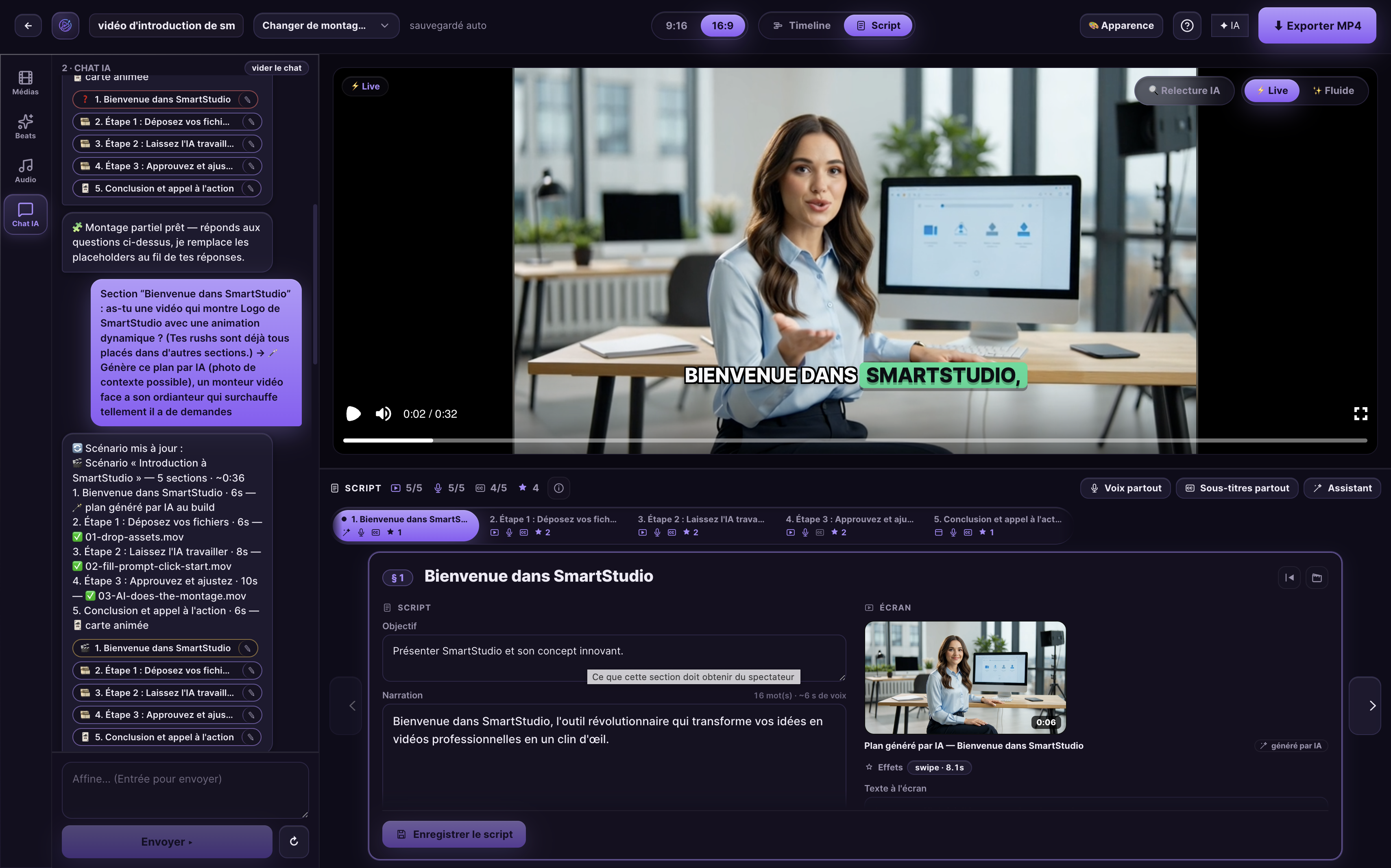Edit pencil on lower '2. Étape 1' chip
1391x868 pixels.
tap(251, 670)
